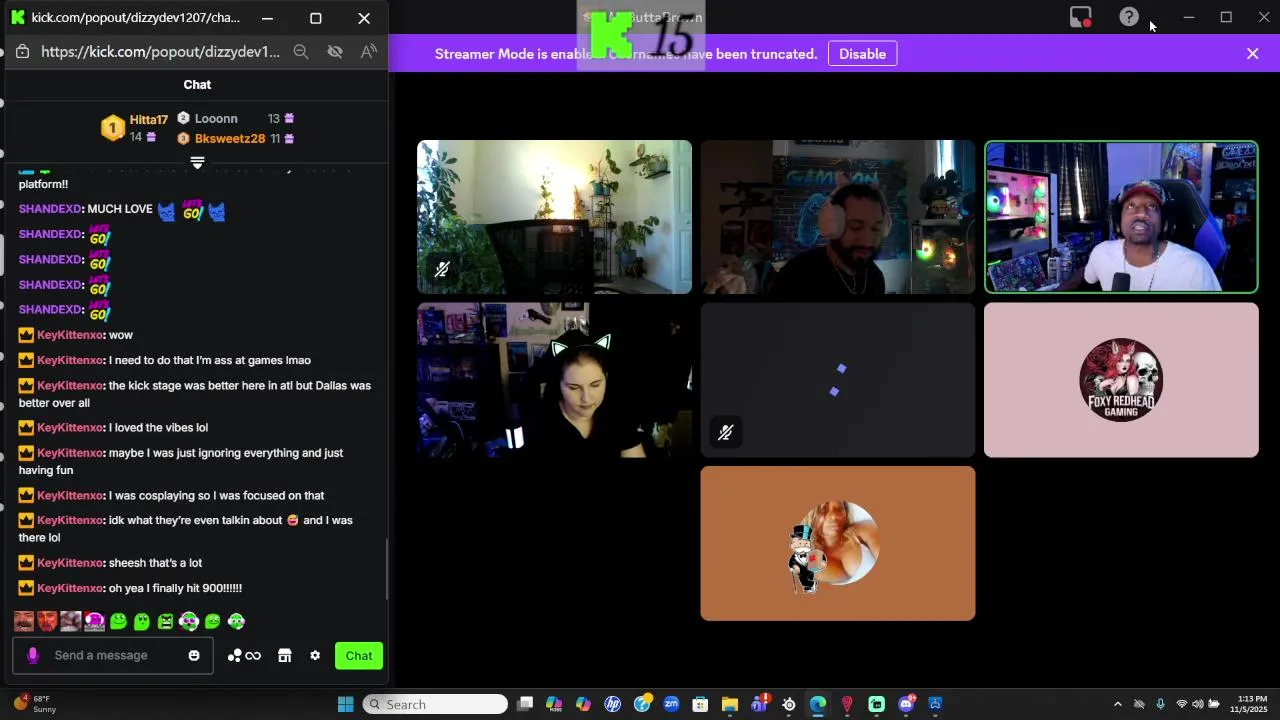Dismiss the Streamer Mode banner

coord(1253,54)
